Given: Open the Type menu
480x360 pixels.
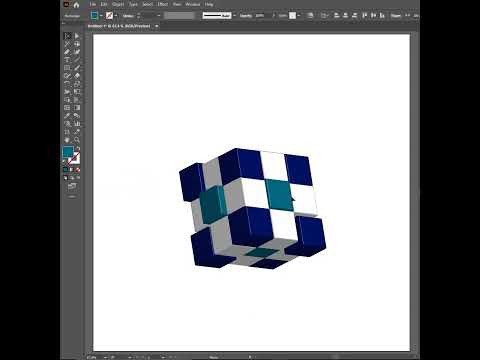Looking at the screenshot, I should 133,4.
